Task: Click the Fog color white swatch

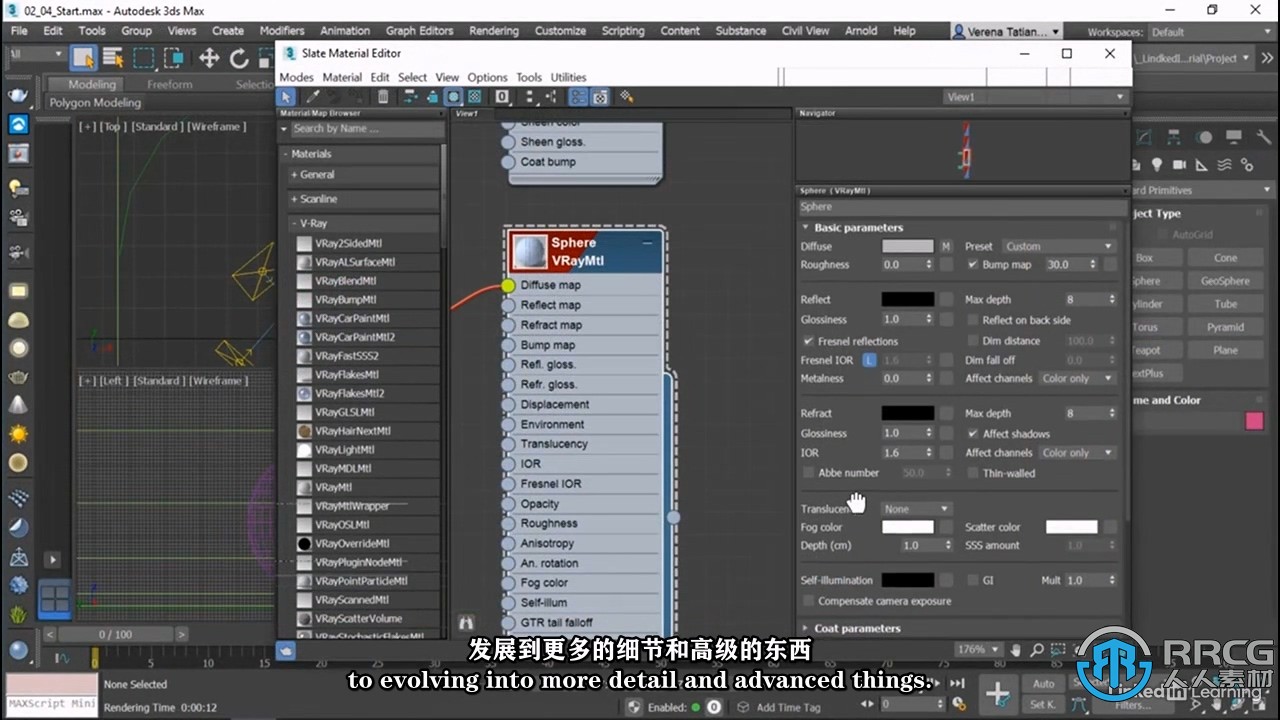Action: click(x=908, y=527)
